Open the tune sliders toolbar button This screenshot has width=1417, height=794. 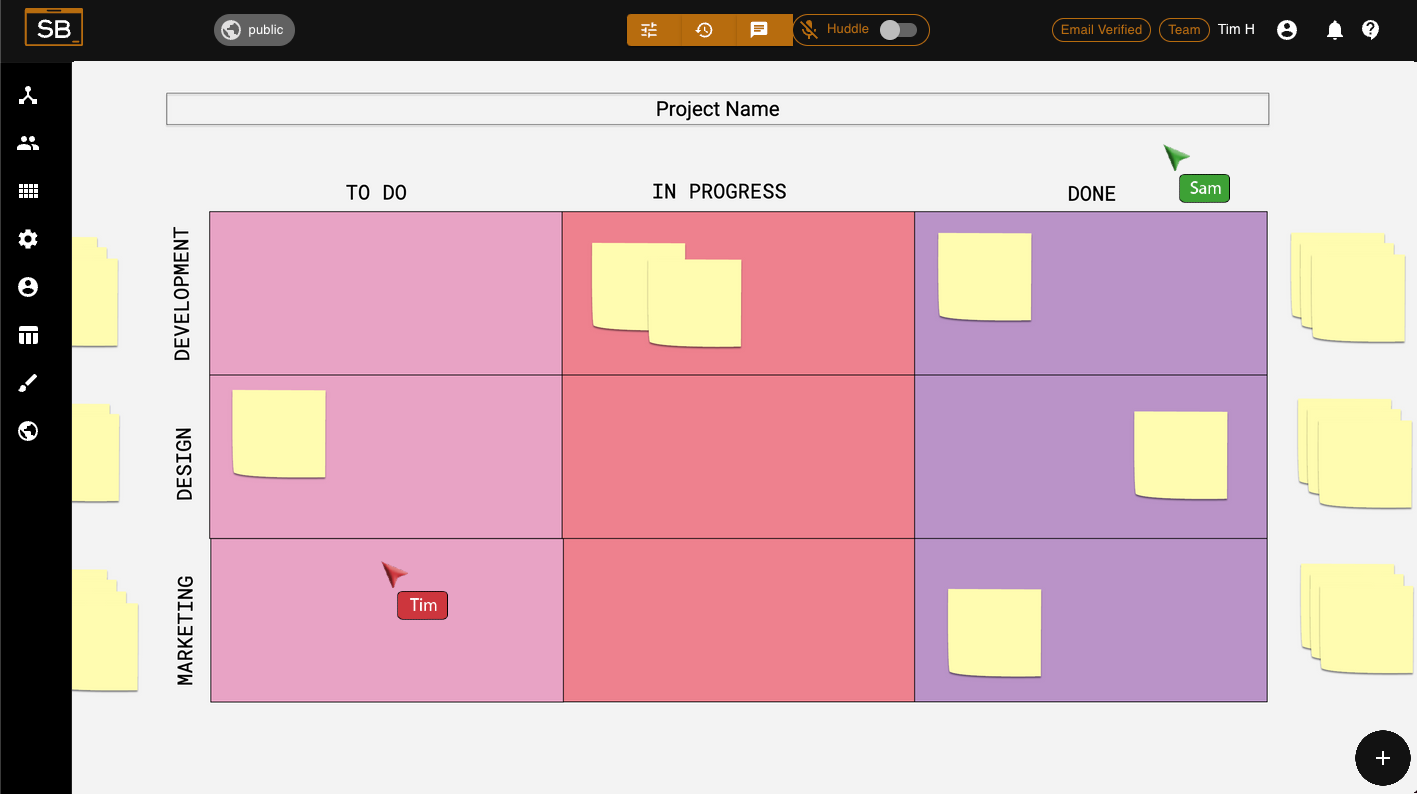(650, 30)
